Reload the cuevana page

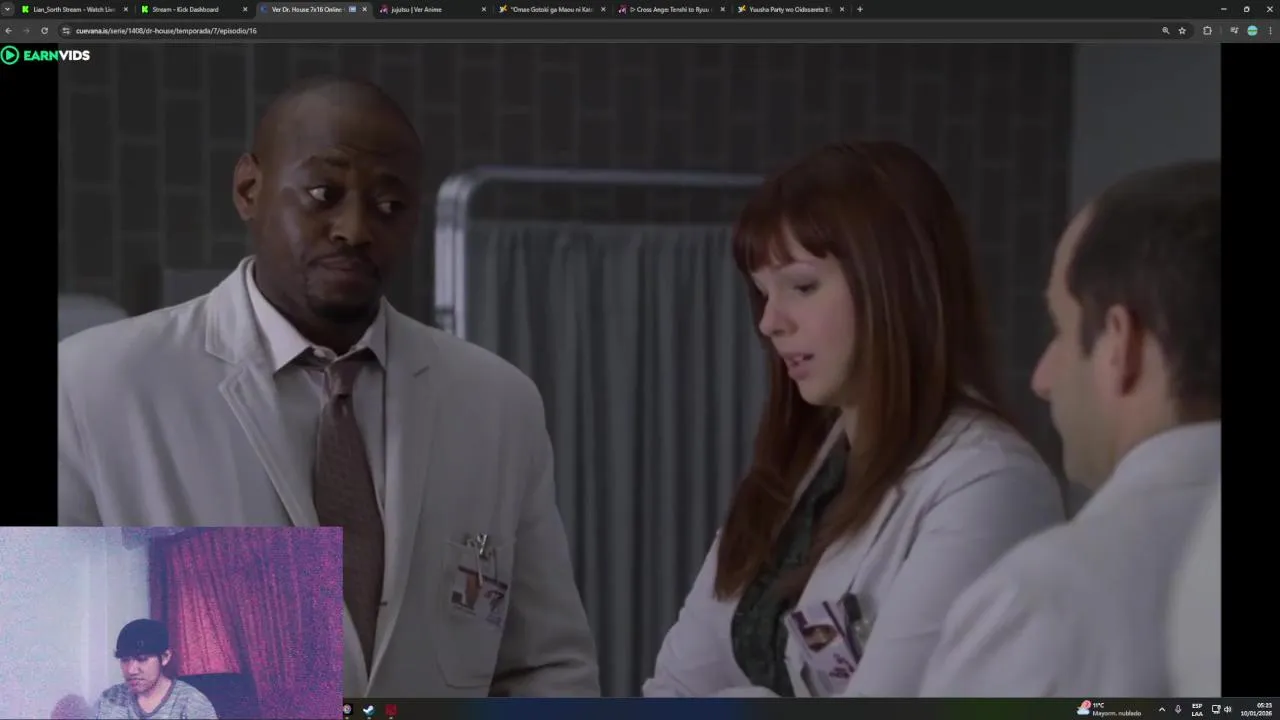[x=44, y=31]
